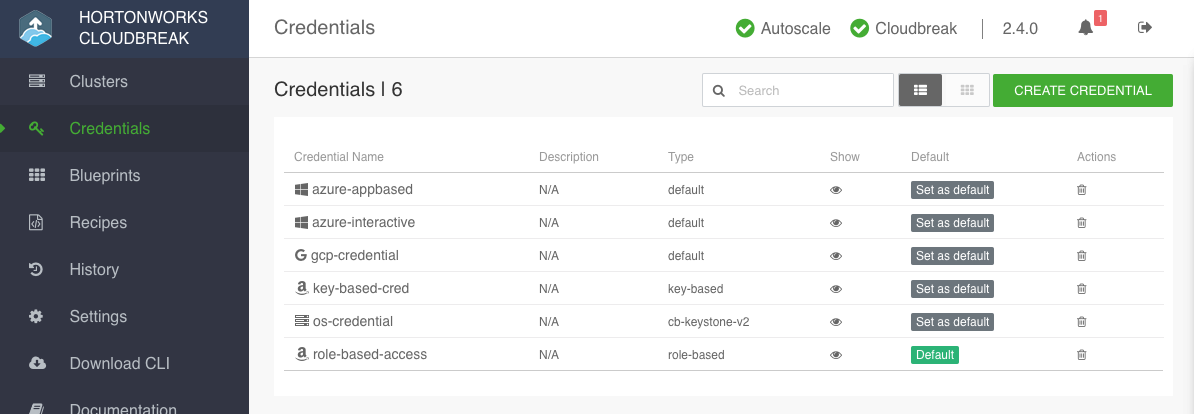The width and height of the screenshot is (1194, 414).
Task: Show os-credential details with eye icon
Action: pyautogui.click(x=836, y=322)
